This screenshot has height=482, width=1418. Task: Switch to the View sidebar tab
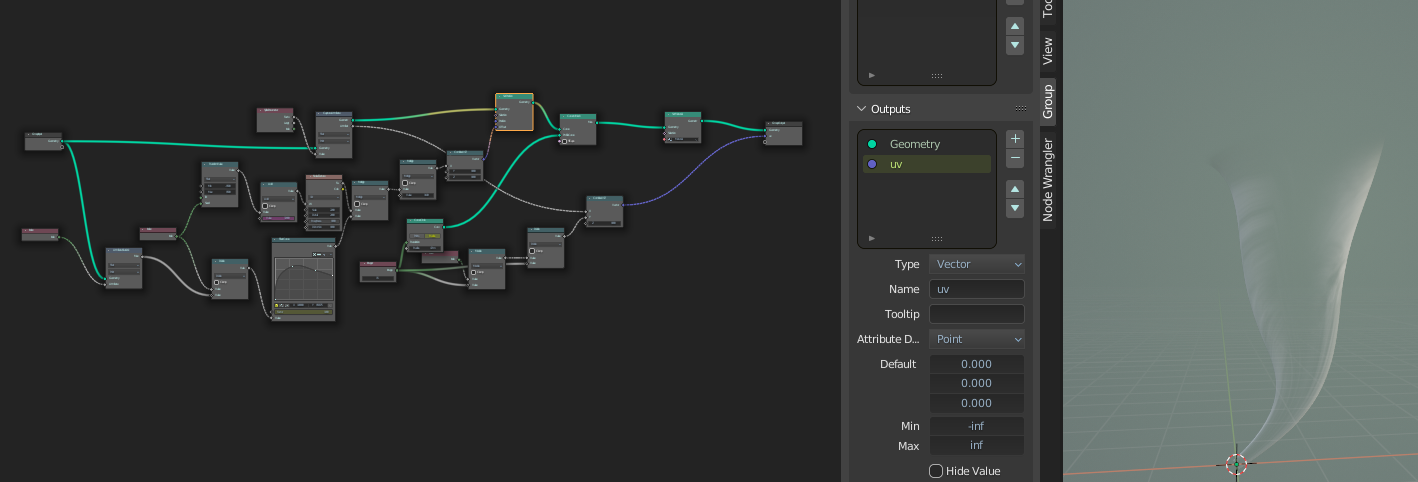click(1048, 51)
